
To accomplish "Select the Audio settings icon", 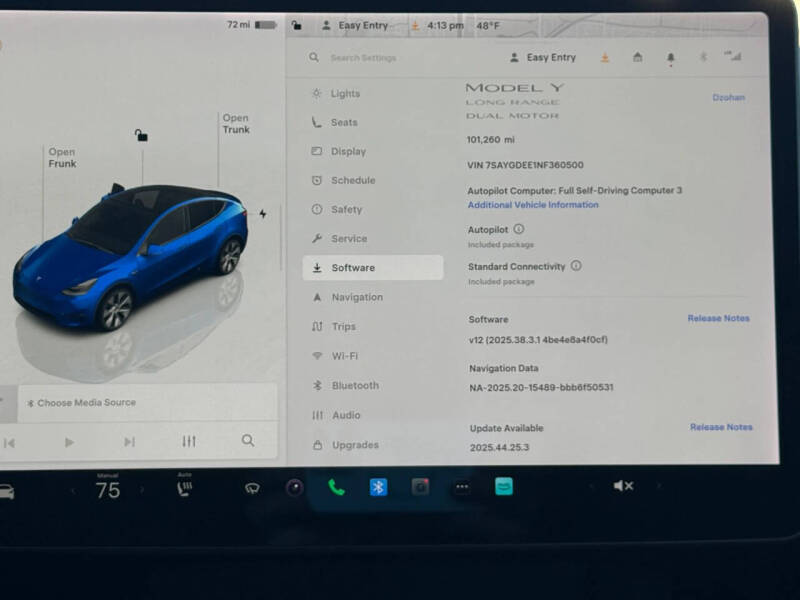I will 315,415.
